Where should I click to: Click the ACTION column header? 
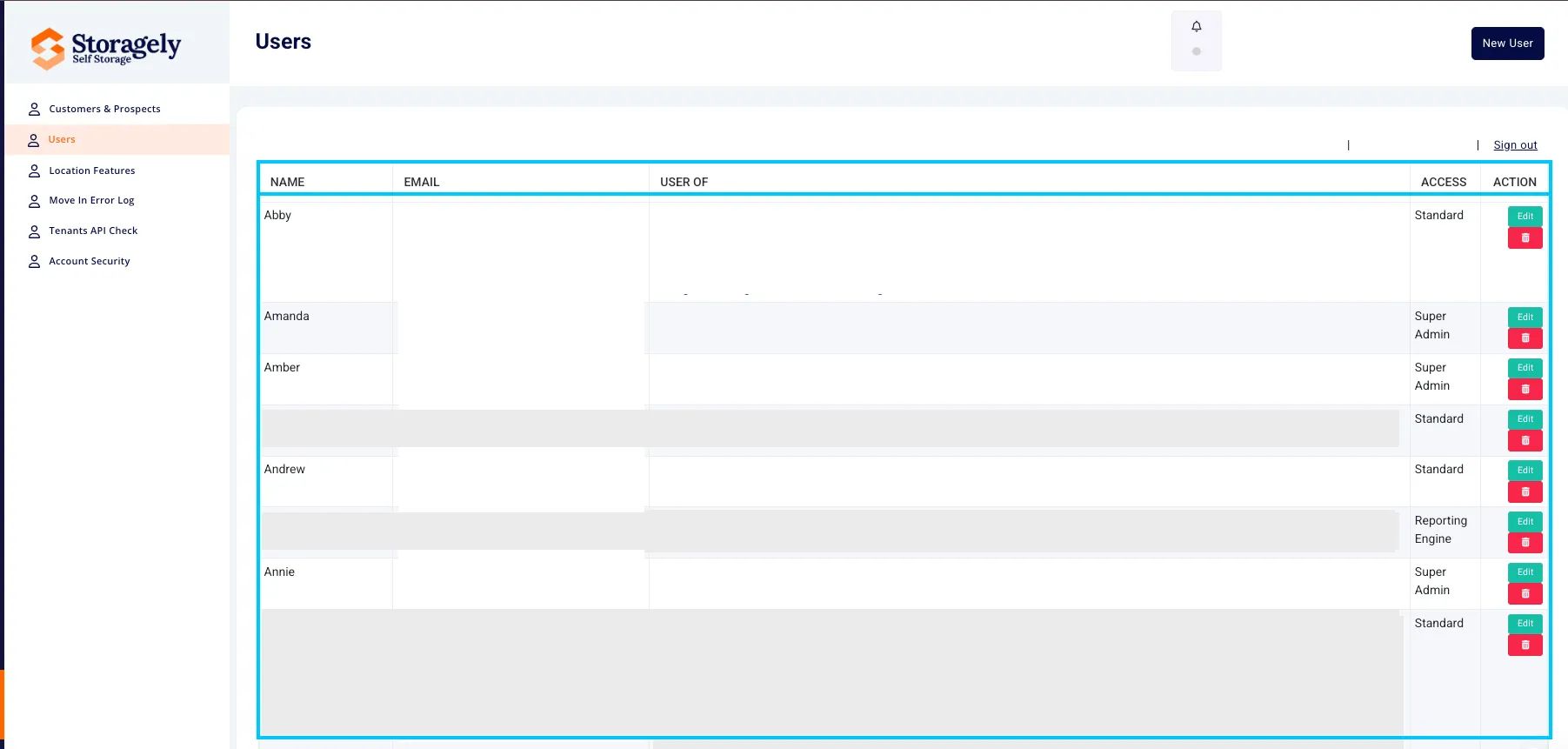[1515, 182]
